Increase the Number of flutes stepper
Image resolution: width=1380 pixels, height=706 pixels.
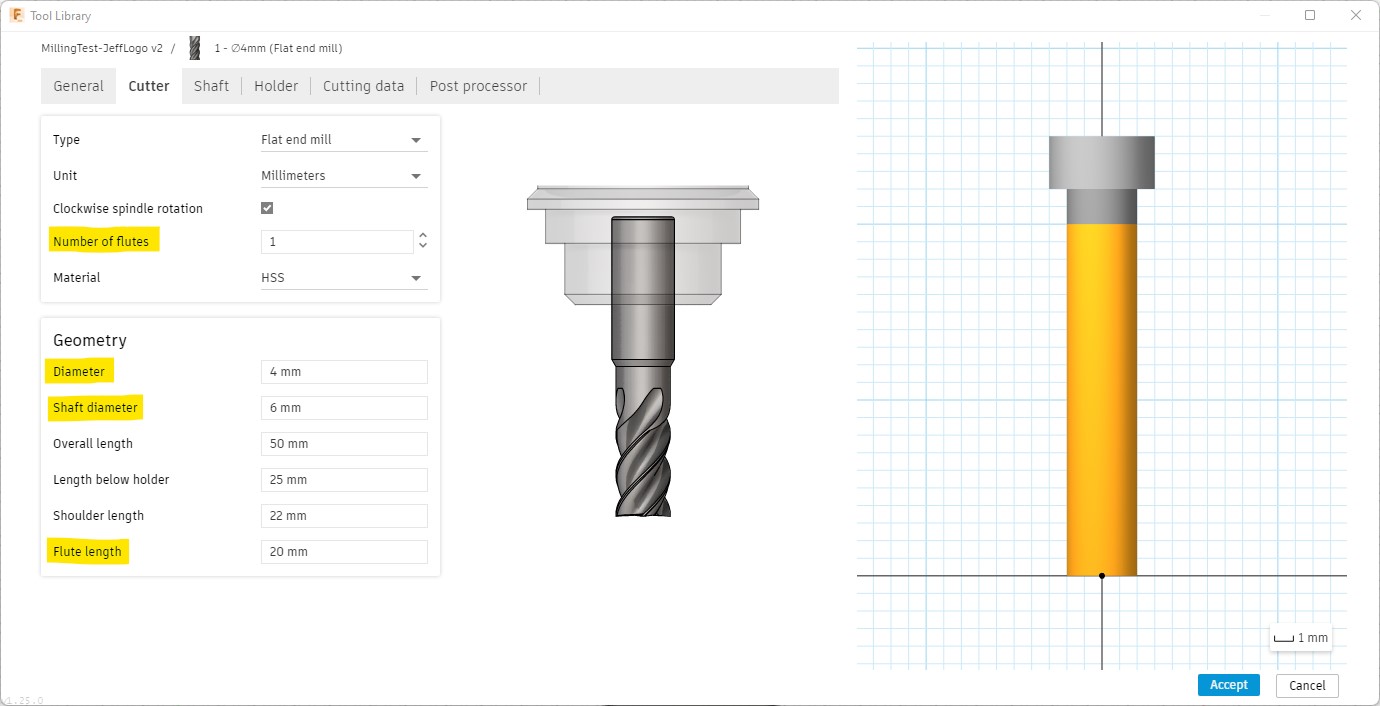(423, 236)
